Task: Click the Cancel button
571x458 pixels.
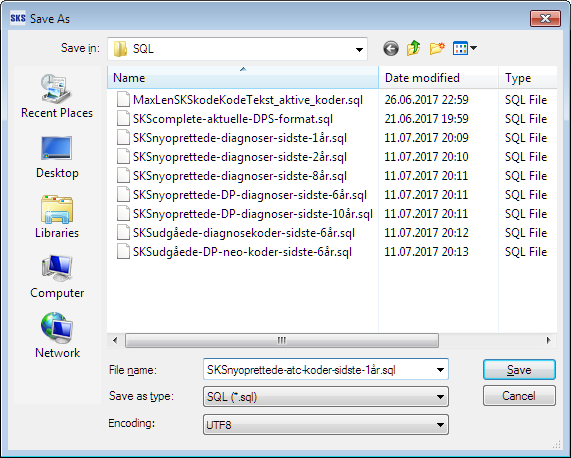Action: (519, 395)
